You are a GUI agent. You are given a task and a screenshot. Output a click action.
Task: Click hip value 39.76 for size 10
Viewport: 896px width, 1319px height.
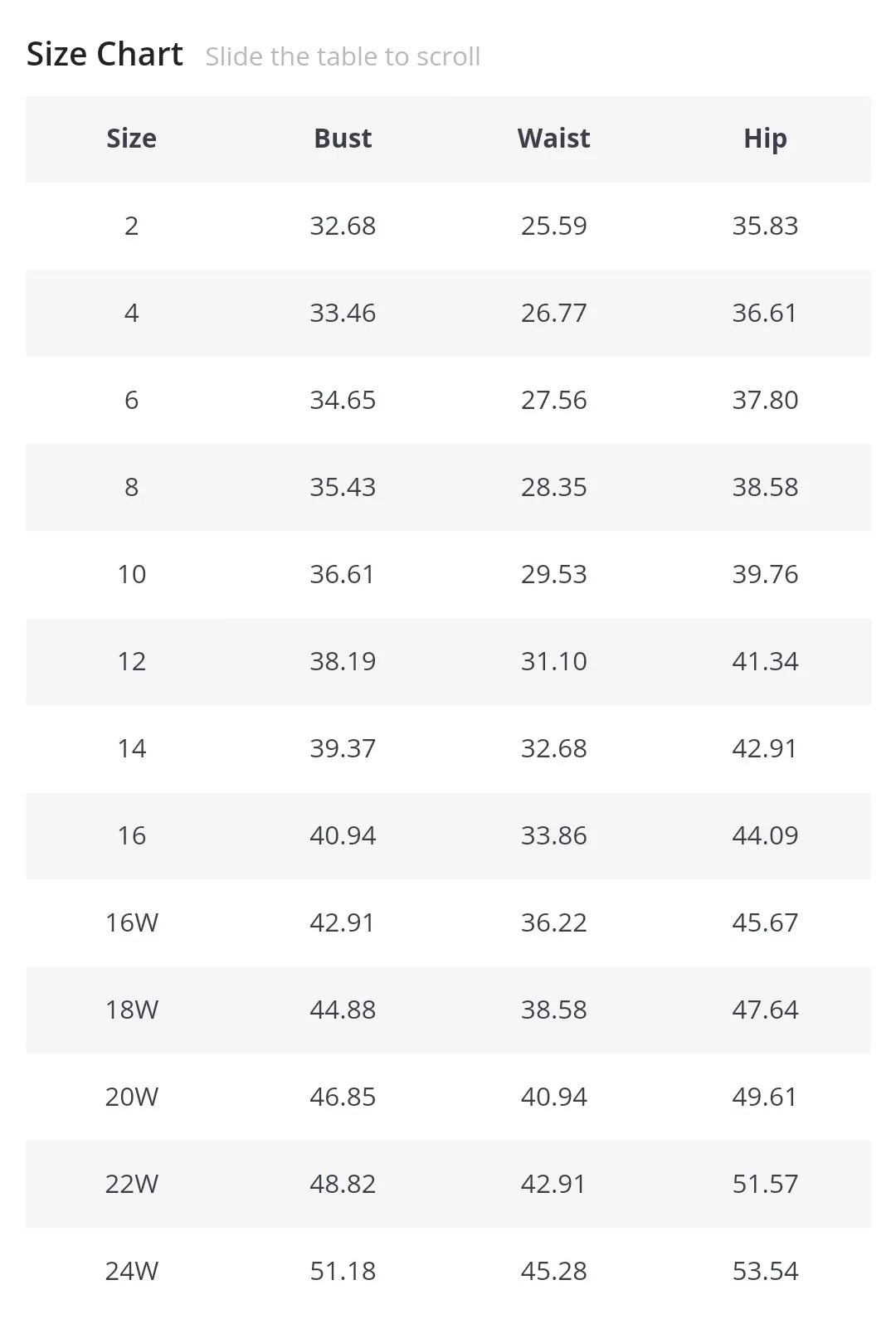[765, 574]
